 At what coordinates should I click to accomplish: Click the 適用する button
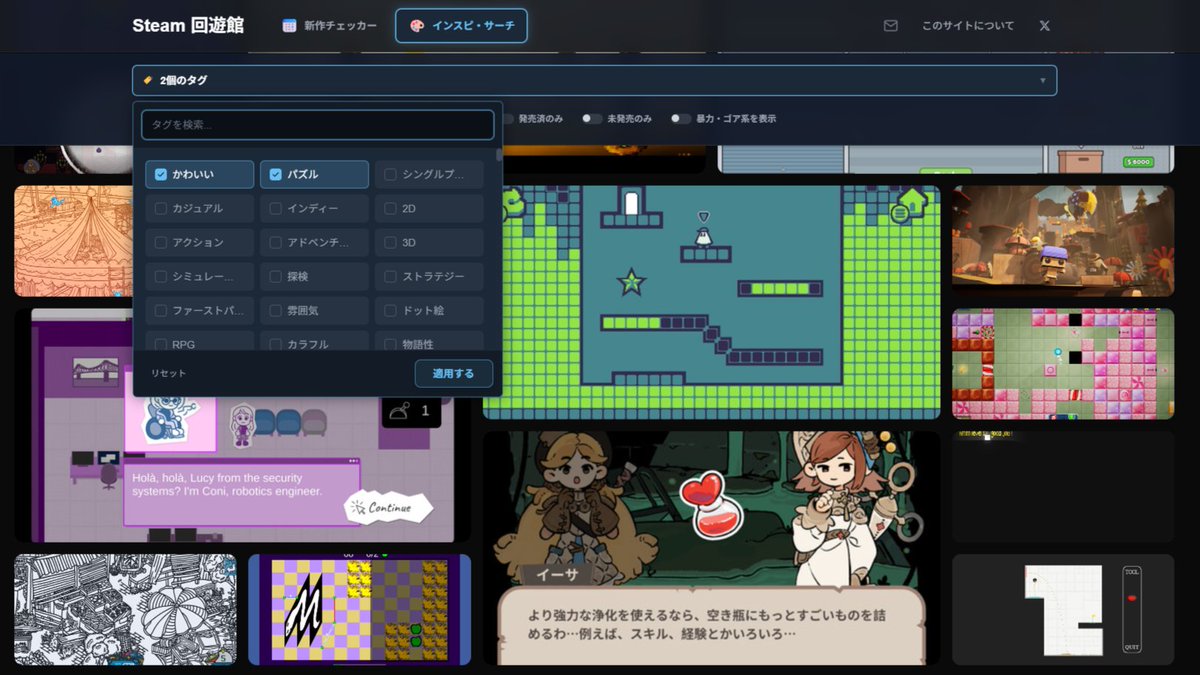454,374
